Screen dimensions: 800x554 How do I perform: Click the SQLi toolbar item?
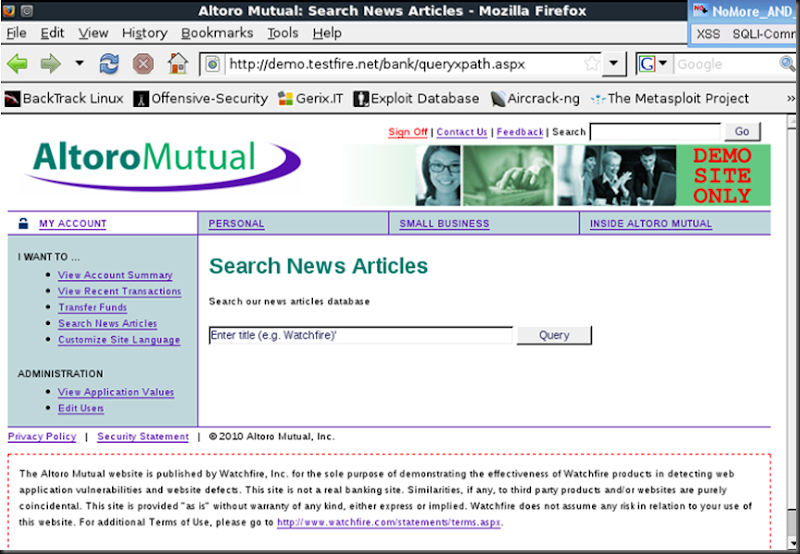pos(763,34)
